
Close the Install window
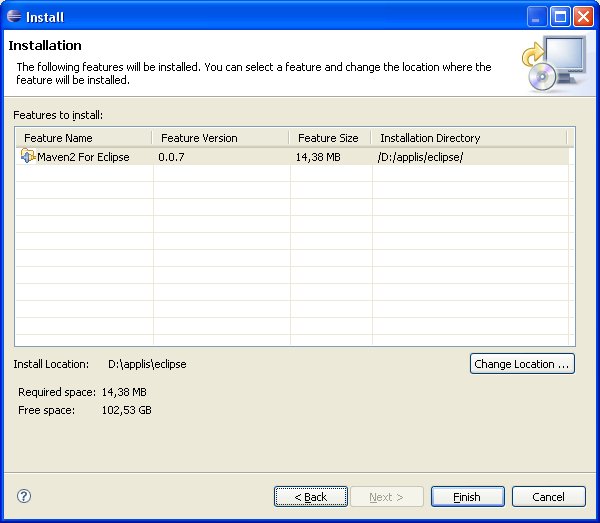point(583,17)
